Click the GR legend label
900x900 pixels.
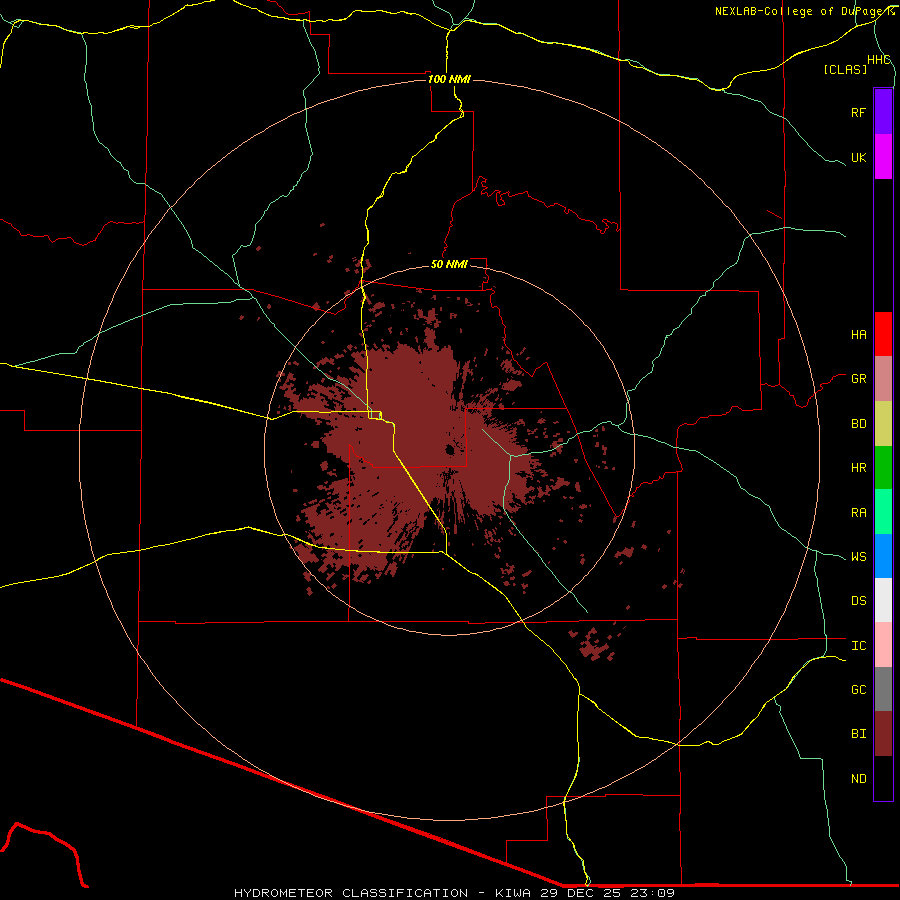pyautogui.click(x=858, y=379)
